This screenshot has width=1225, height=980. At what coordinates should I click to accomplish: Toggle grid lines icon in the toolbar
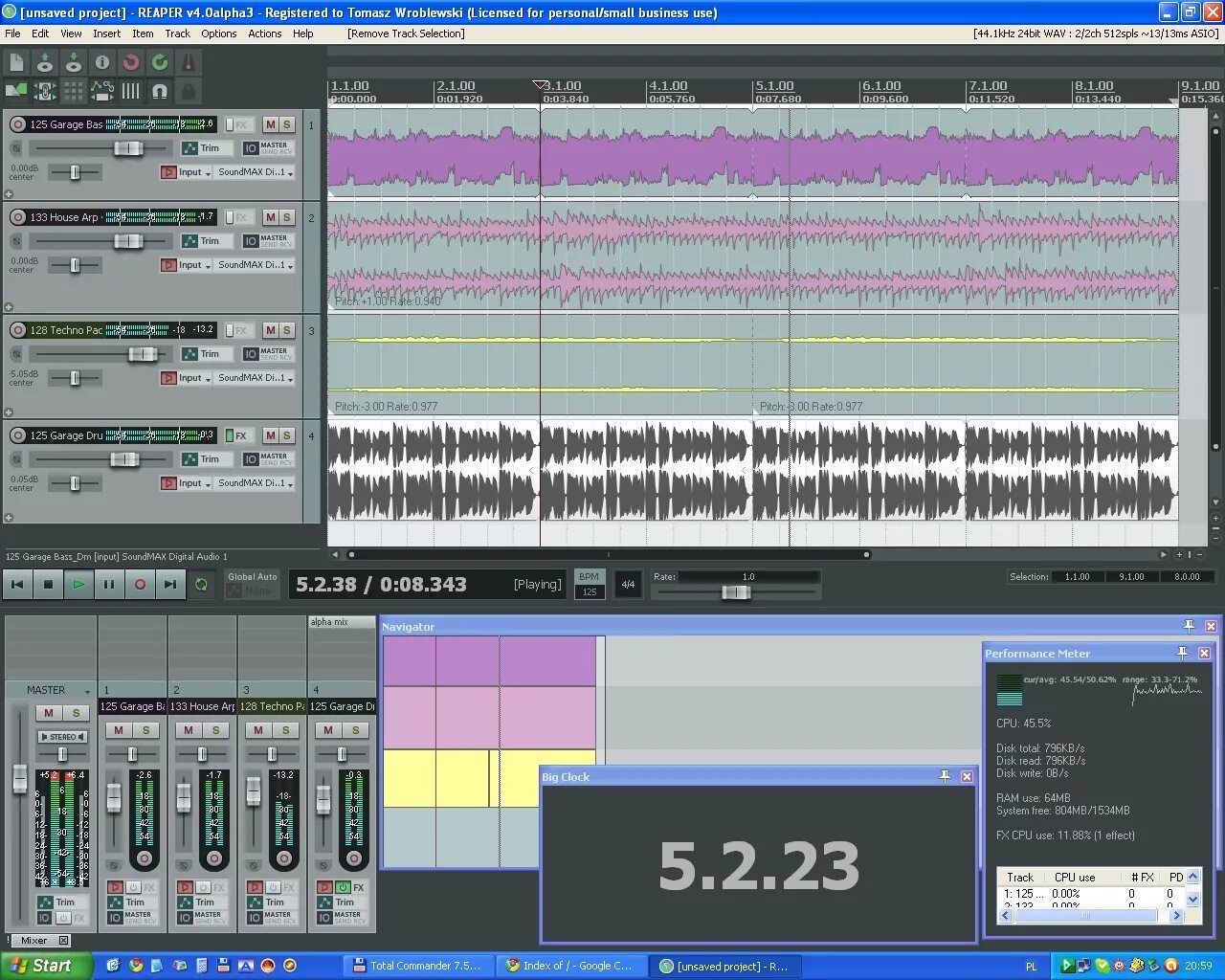click(131, 92)
